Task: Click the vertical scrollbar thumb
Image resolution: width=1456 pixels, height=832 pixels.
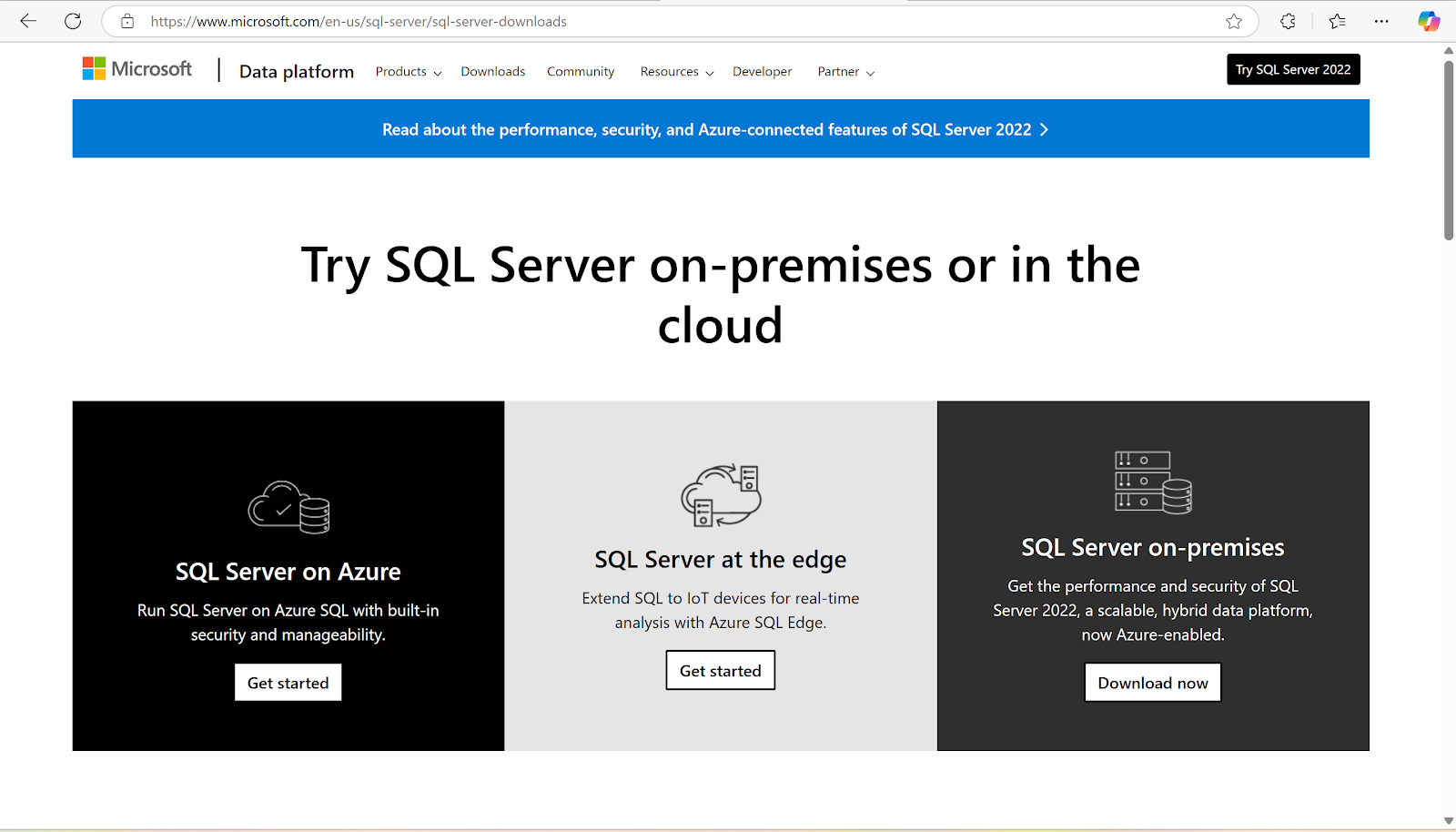Action: click(1449, 150)
